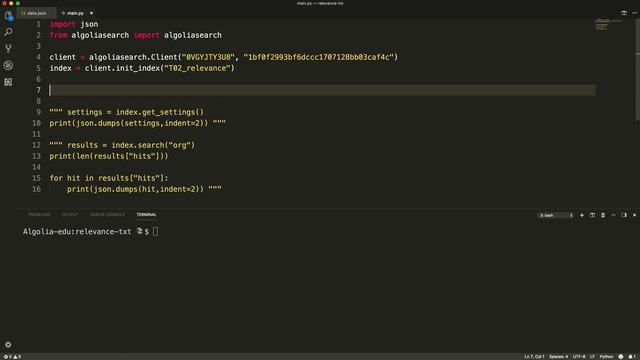
Task: Open the notifications bell in status bar
Action: (632, 357)
